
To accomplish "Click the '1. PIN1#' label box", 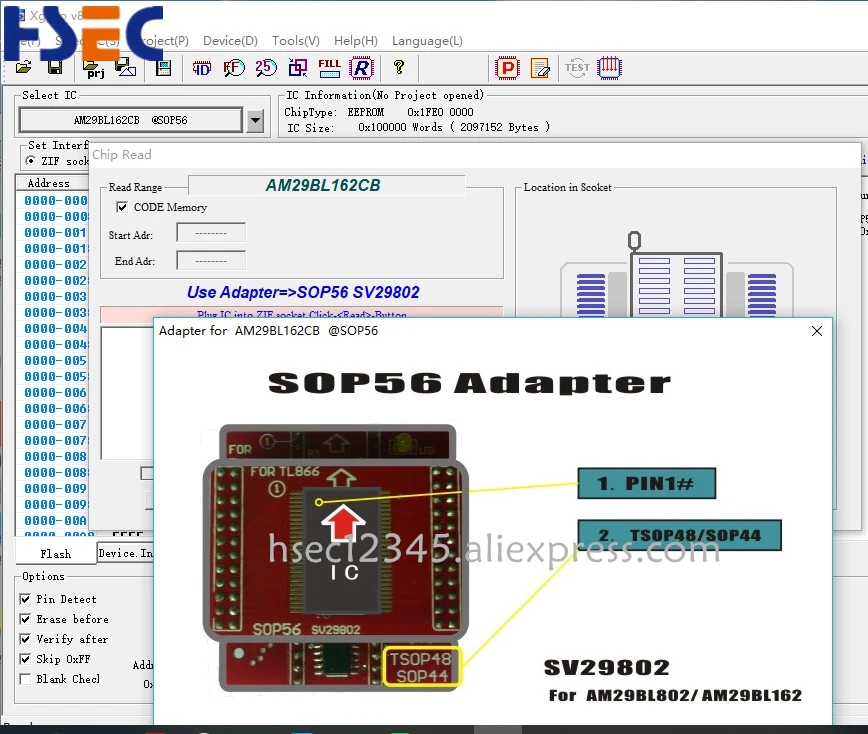I will point(647,483).
